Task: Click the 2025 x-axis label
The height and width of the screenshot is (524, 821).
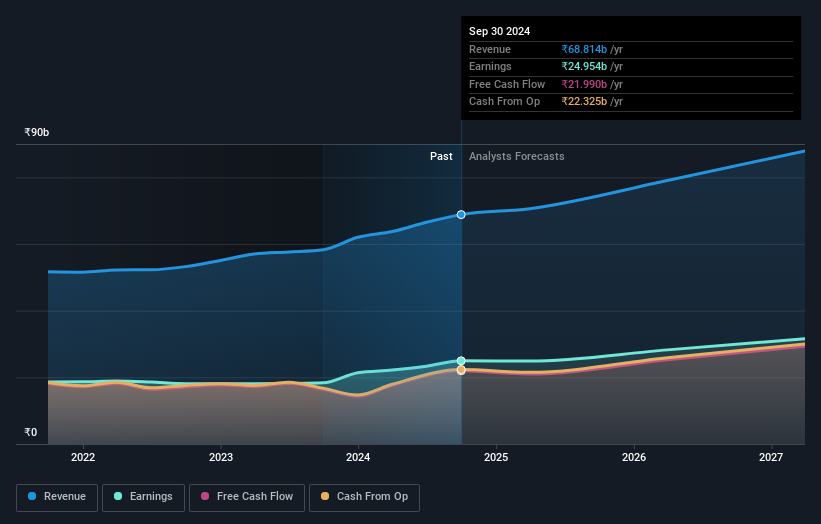Action: 496,458
